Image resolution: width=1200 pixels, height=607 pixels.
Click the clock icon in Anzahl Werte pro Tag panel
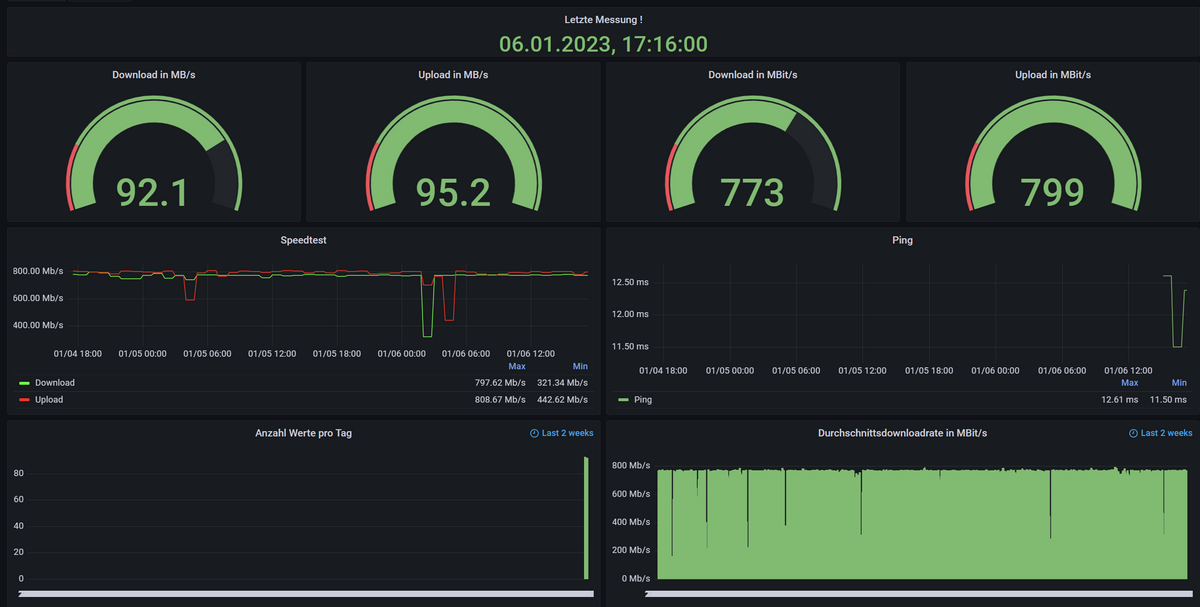534,433
